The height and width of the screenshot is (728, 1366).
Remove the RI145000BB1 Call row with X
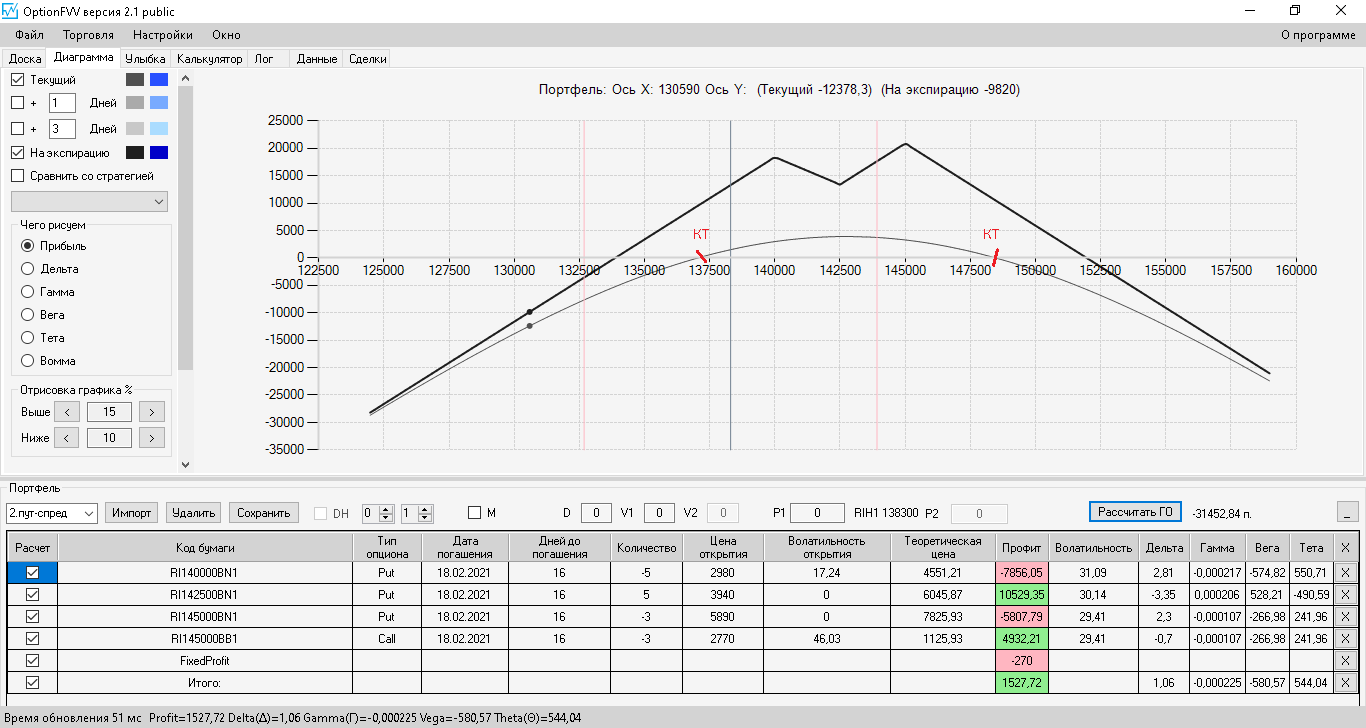1345,638
